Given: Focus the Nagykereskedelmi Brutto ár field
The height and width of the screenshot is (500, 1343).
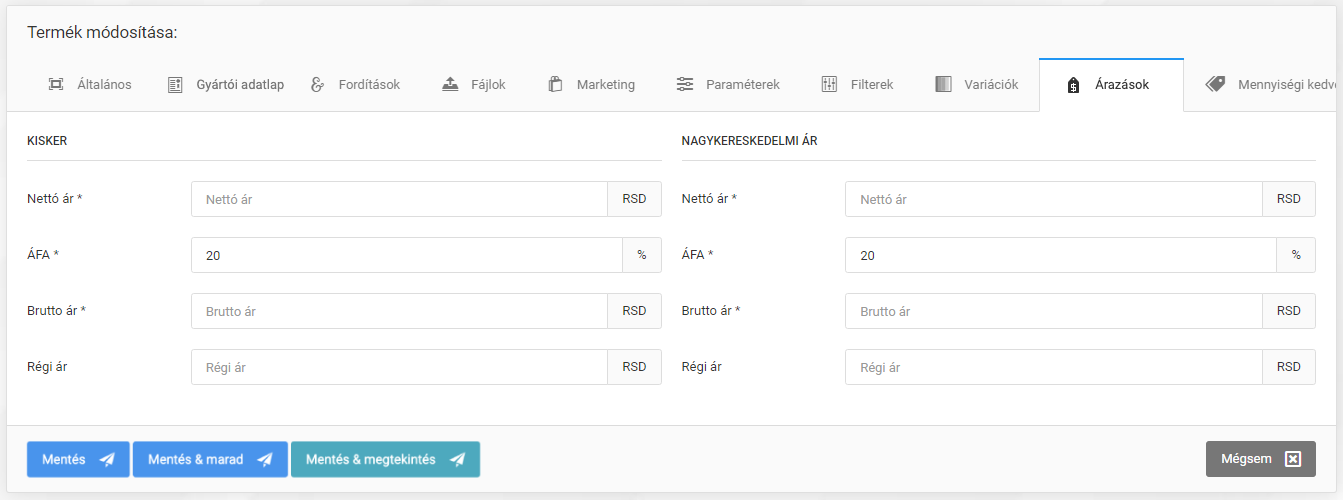Looking at the screenshot, I should [1053, 311].
